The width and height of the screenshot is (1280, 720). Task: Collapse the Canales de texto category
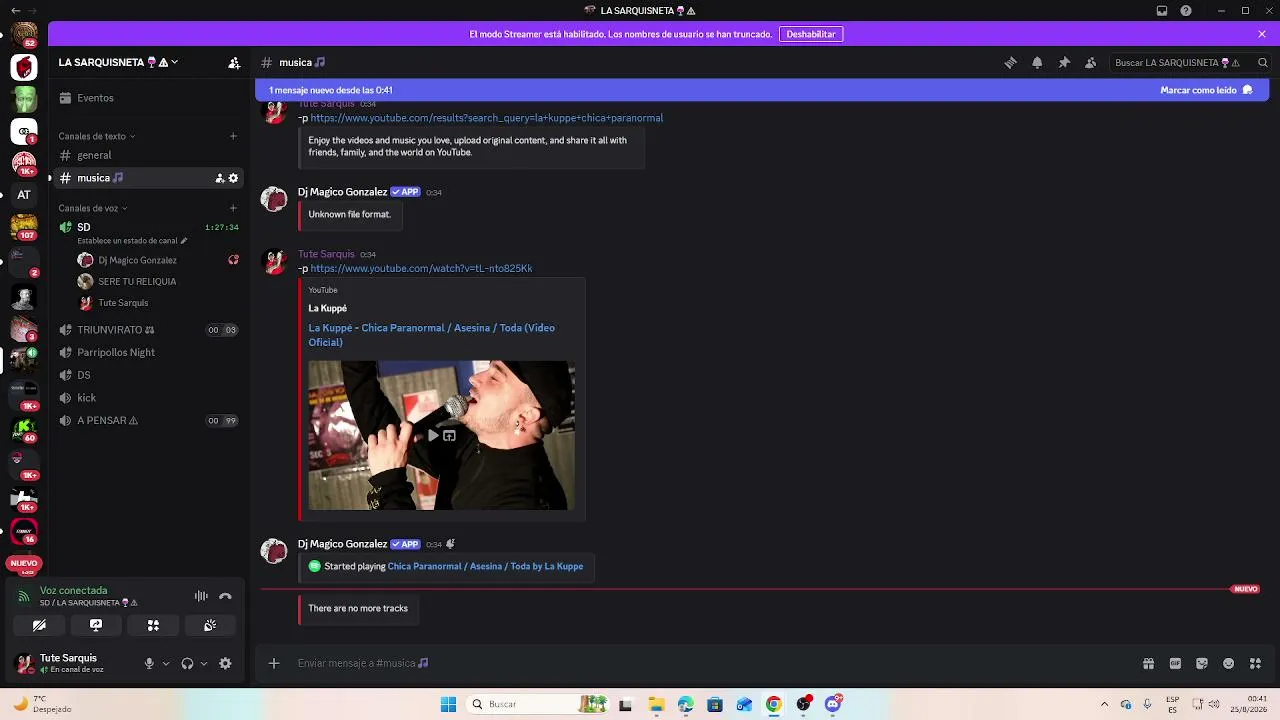click(96, 136)
